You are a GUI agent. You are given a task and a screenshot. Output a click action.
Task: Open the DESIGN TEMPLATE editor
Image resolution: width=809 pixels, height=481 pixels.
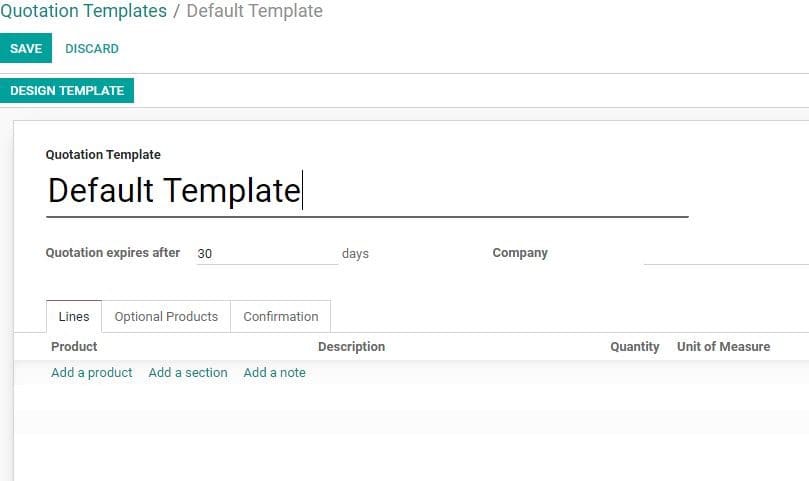coord(67,91)
